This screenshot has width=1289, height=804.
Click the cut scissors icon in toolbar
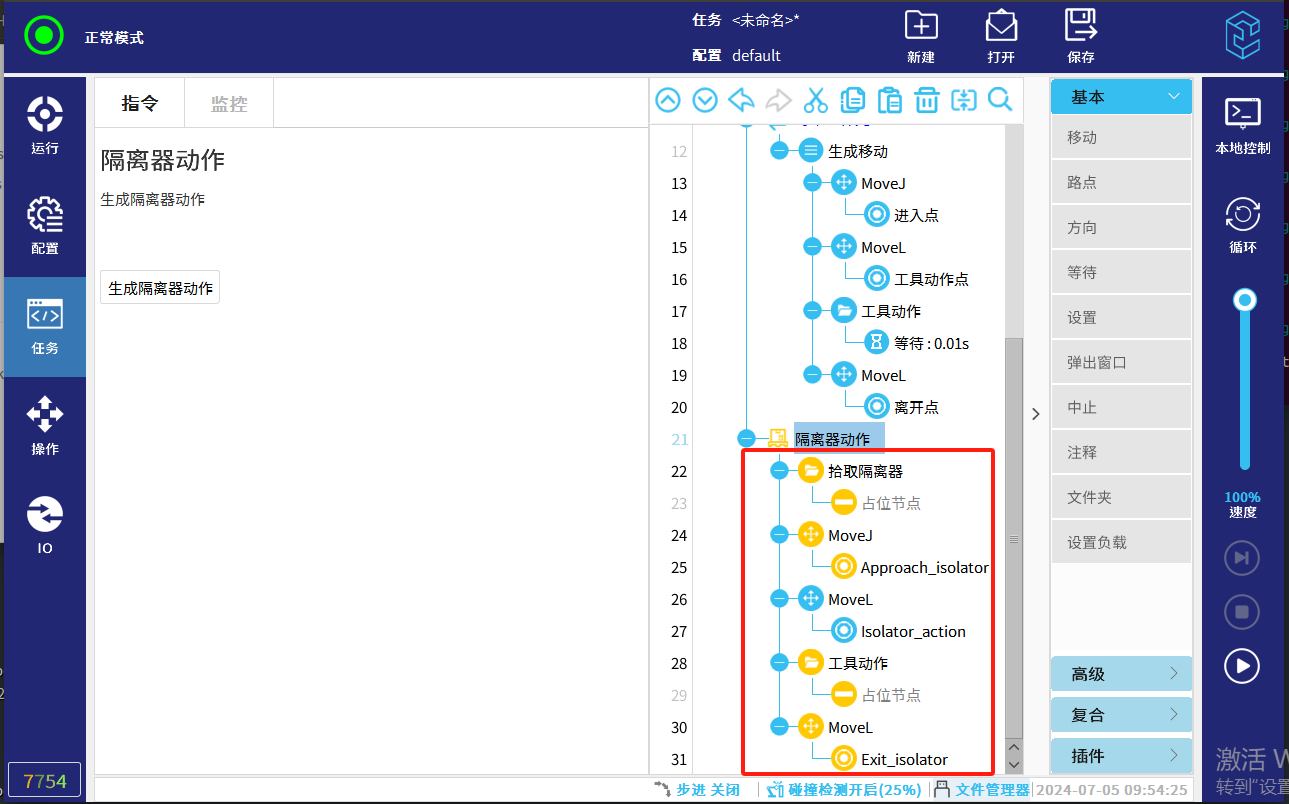(x=816, y=100)
